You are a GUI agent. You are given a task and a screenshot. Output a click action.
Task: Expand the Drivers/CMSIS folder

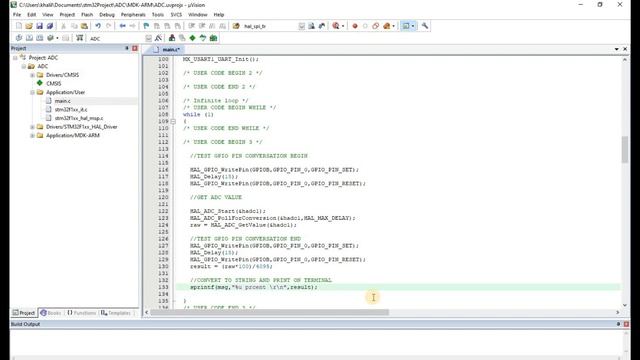coord(32,75)
